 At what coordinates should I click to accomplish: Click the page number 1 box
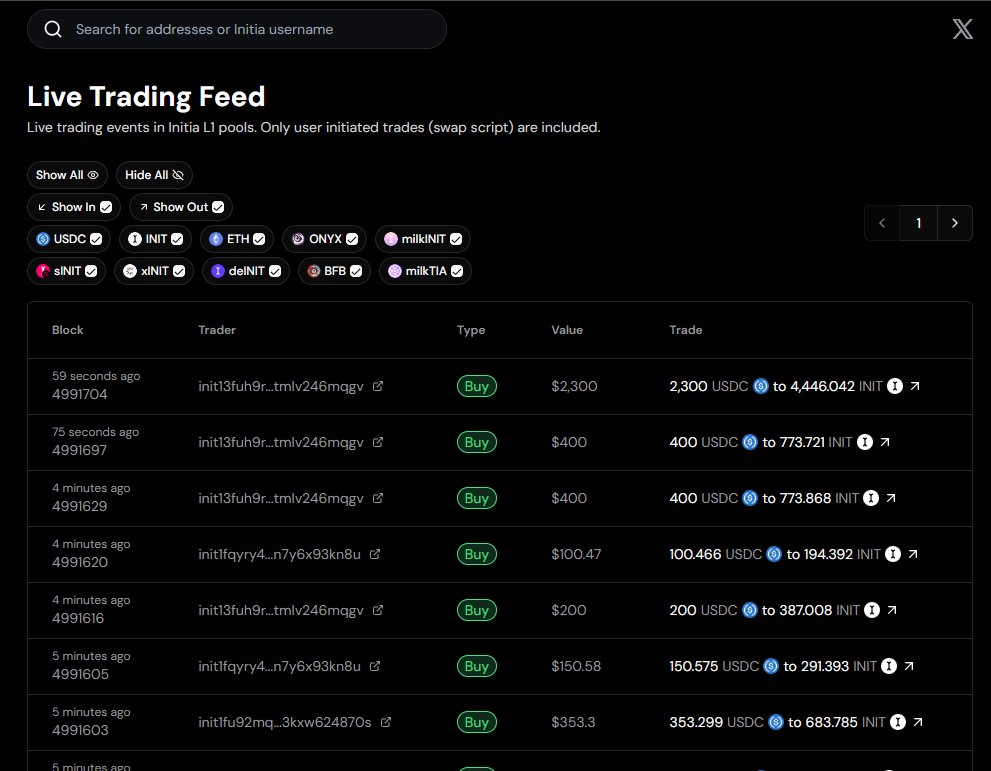(918, 223)
